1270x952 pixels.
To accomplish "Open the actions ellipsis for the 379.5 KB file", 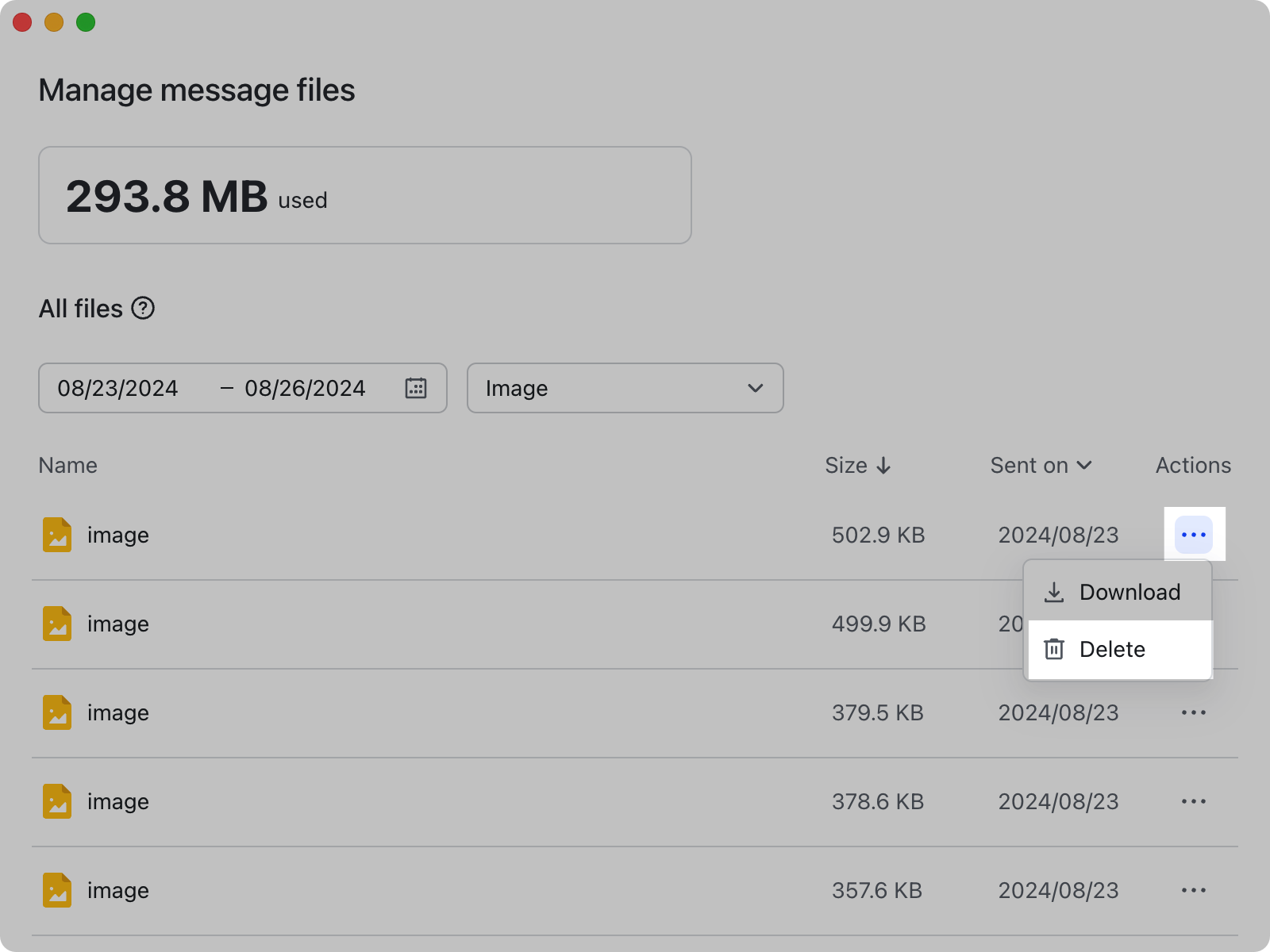I will pyautogui.click(x=1193, y=712).
